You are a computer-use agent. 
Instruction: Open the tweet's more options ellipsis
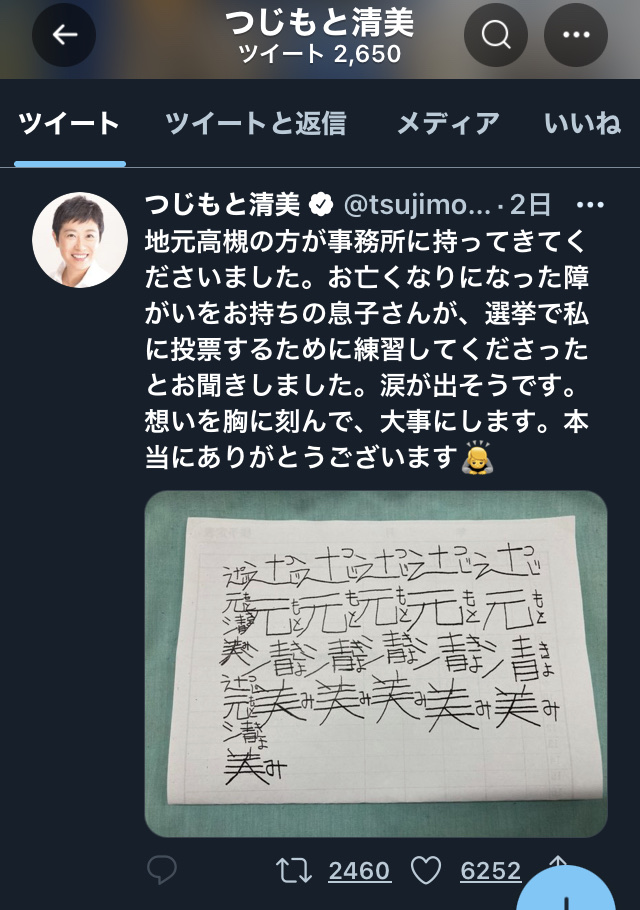590,205
